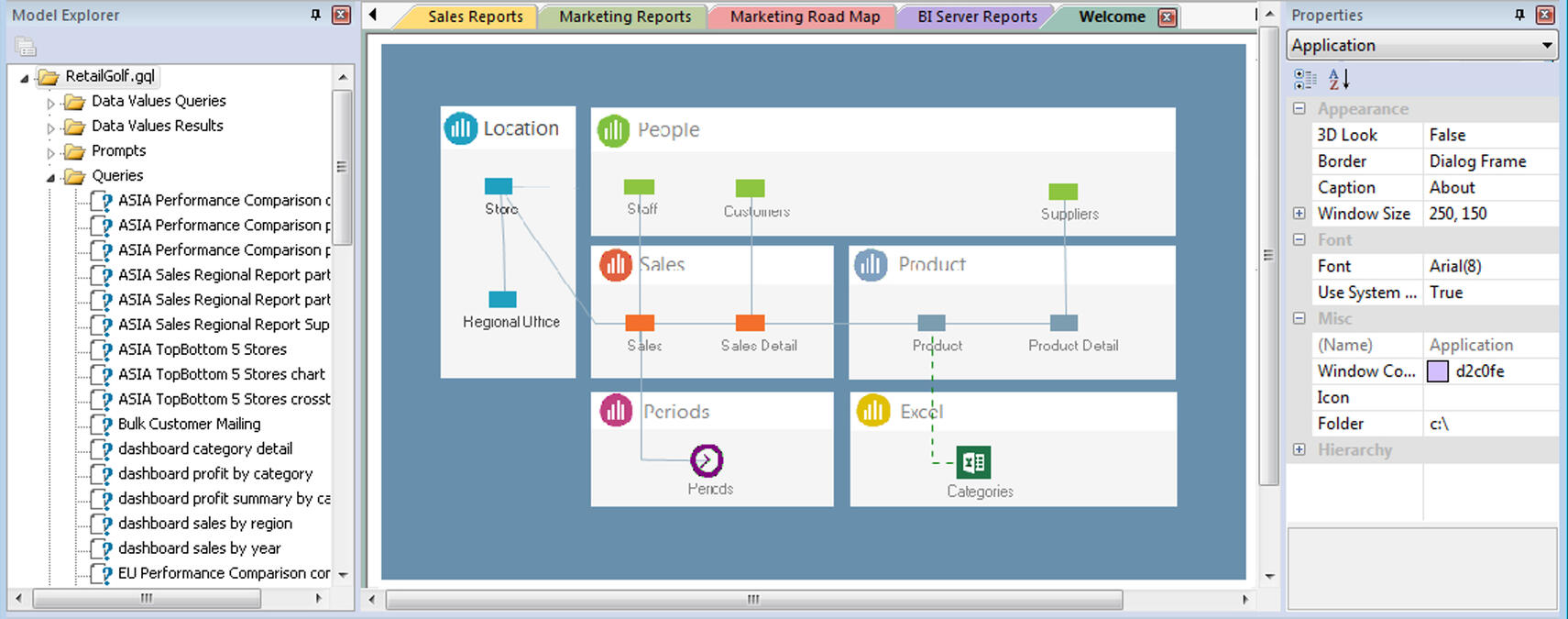Click the Periods clock icon
This screenshot has width=1568, height=619.
pos(707,460)
